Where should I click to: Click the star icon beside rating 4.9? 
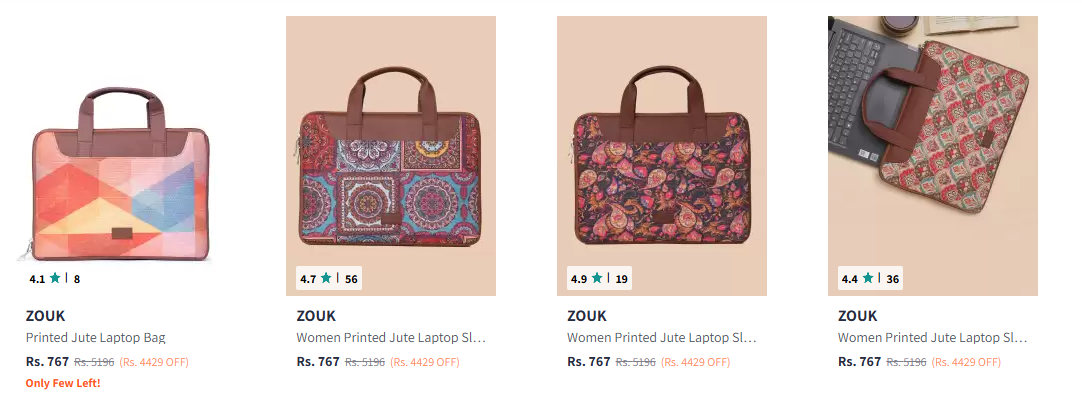pos(597,278)
